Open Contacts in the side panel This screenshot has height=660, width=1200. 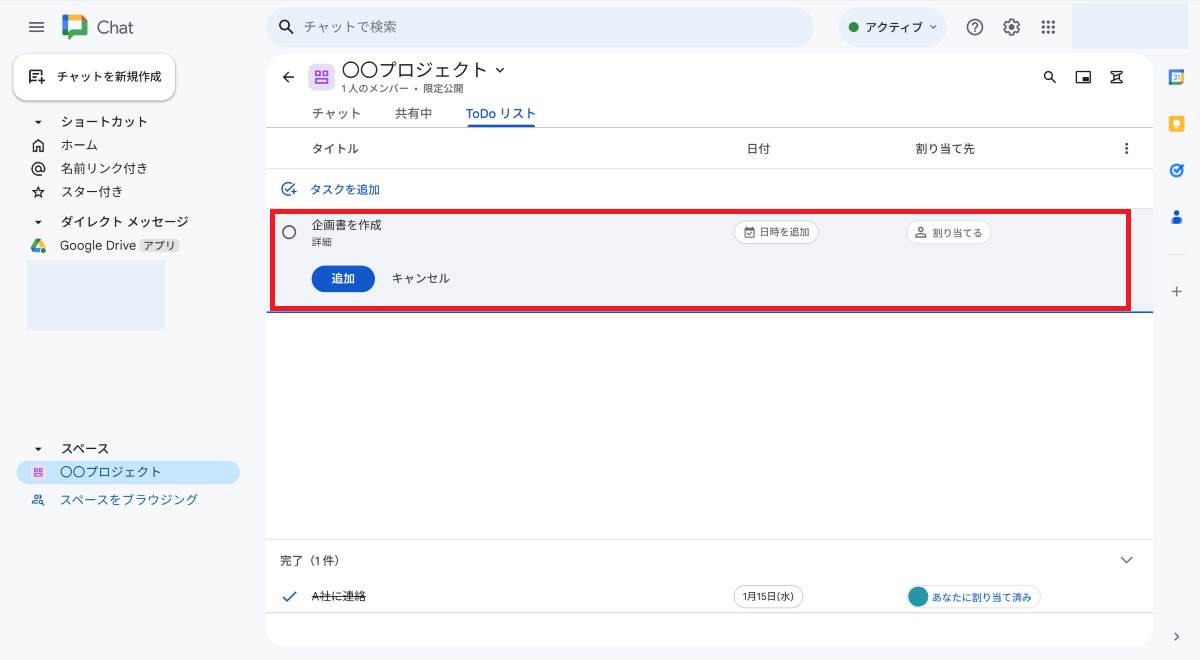tap(1176, 218)
